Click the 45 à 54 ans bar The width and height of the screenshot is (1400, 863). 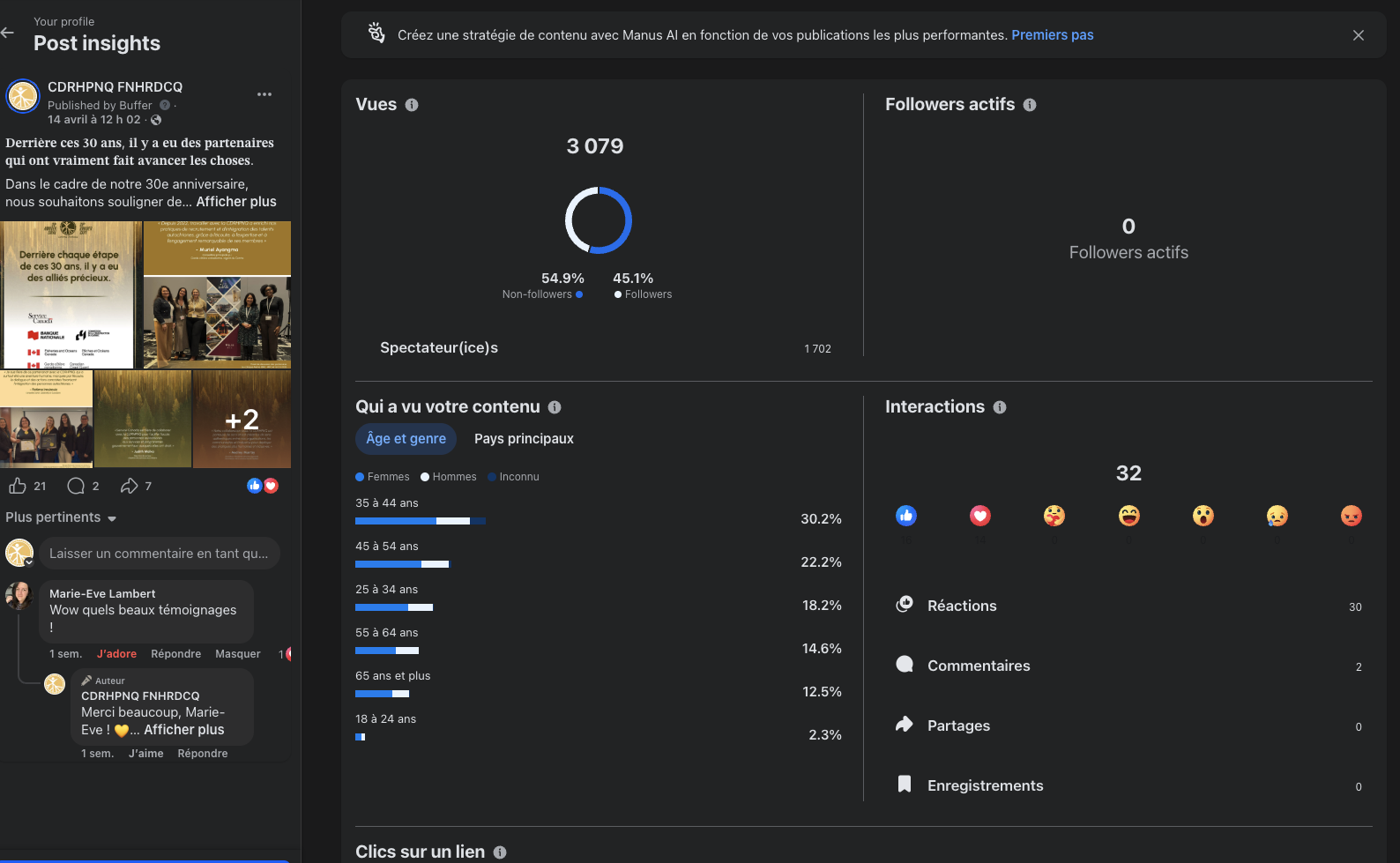402,564
